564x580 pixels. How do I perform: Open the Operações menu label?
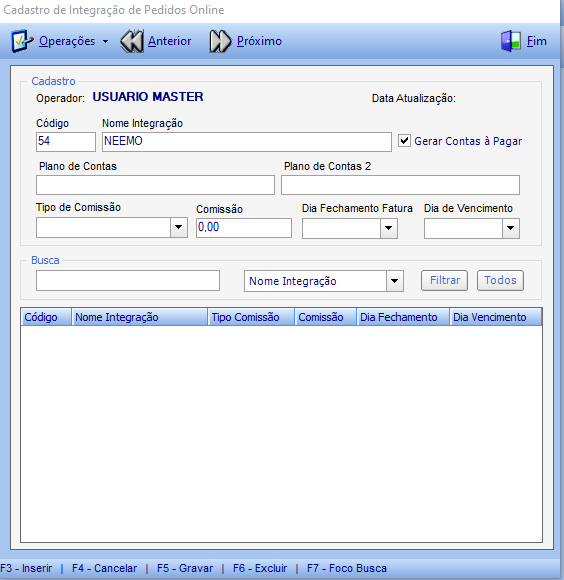(x=67, y=41)
